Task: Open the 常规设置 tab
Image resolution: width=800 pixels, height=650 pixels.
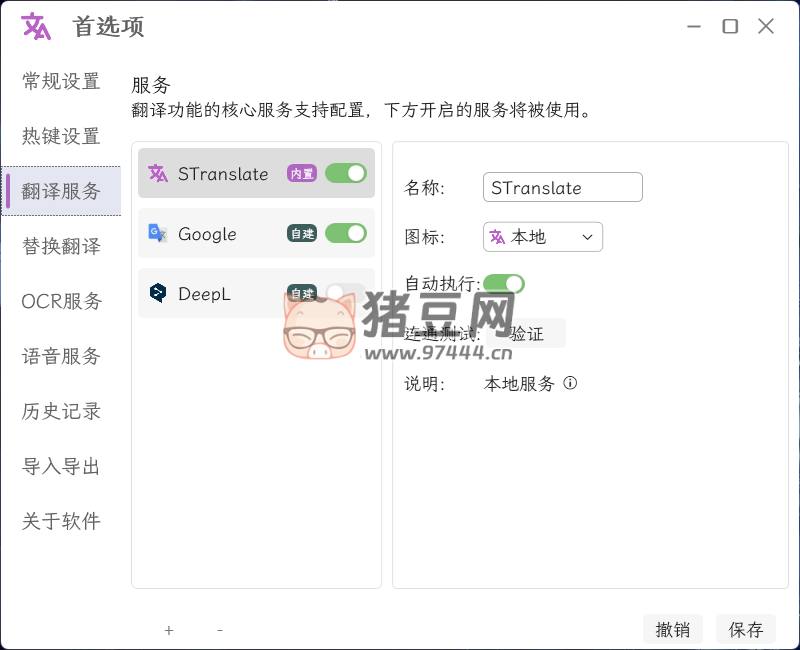Action: (61, 82)
